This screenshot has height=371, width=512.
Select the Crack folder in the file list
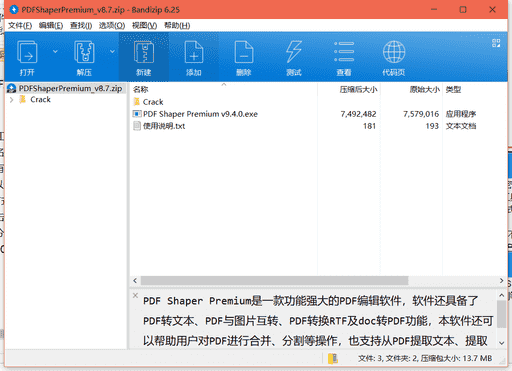pyautogui.click(x=153, y=102)
